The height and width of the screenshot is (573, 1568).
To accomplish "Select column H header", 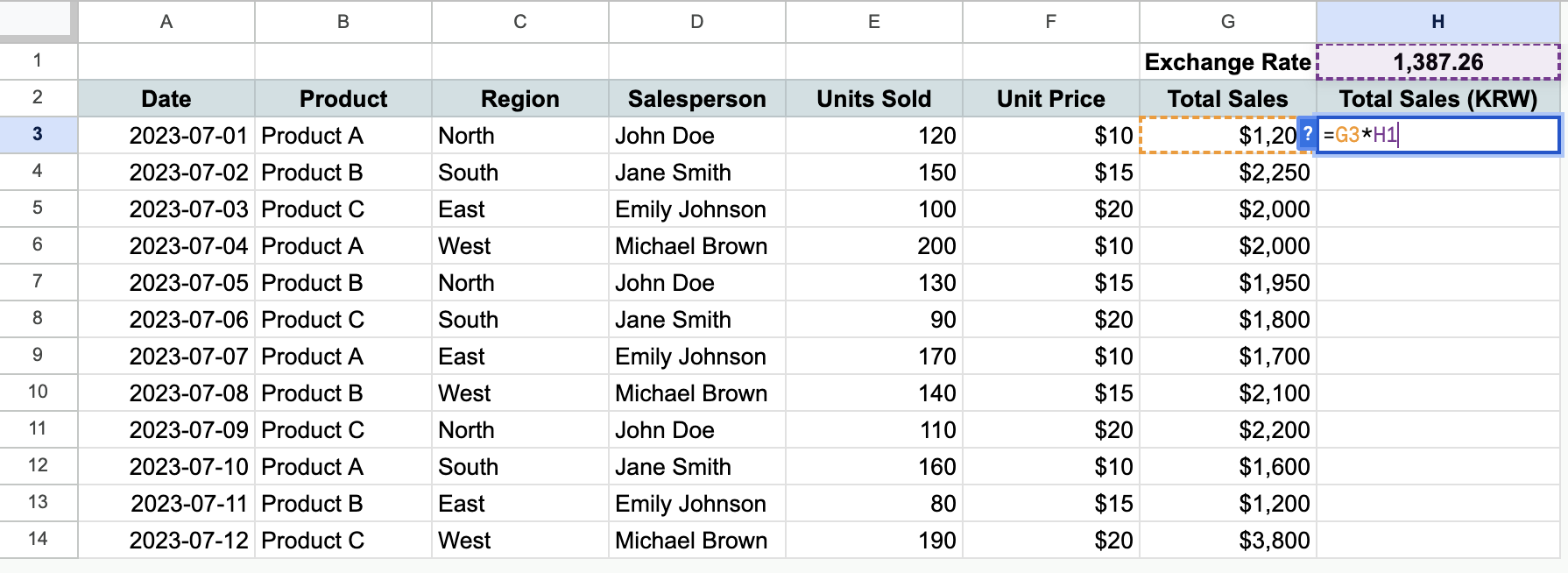I will 1438,22.
